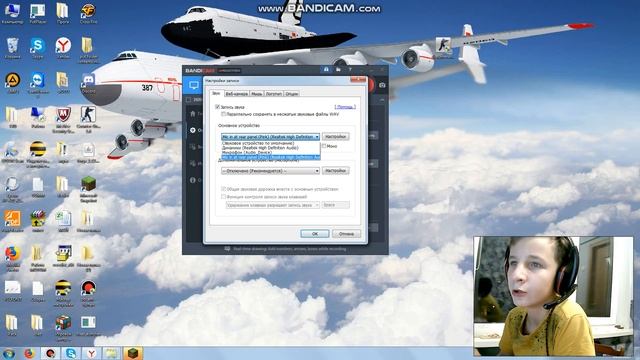Click the Space hotkey input field
The image size is (640, 360).
pos(336,205)
